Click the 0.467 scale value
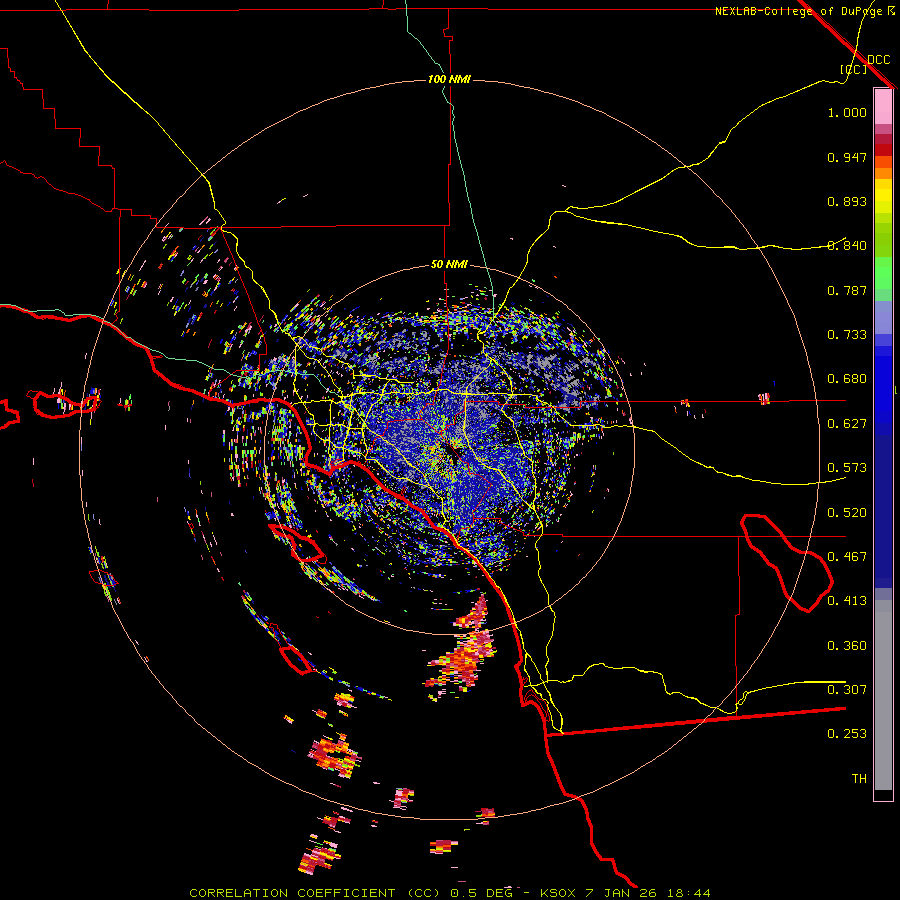 847,557
